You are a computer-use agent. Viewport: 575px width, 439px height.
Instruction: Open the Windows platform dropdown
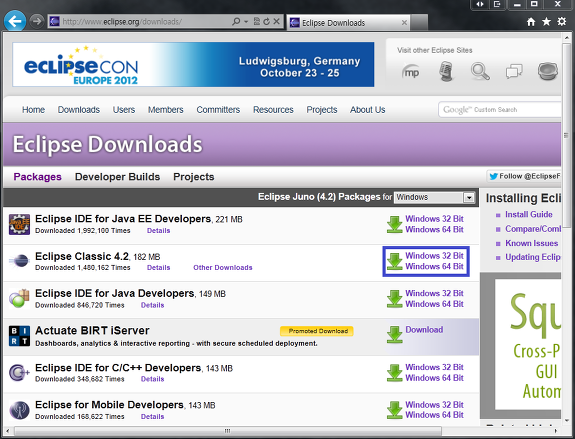[x=435, y=197]
